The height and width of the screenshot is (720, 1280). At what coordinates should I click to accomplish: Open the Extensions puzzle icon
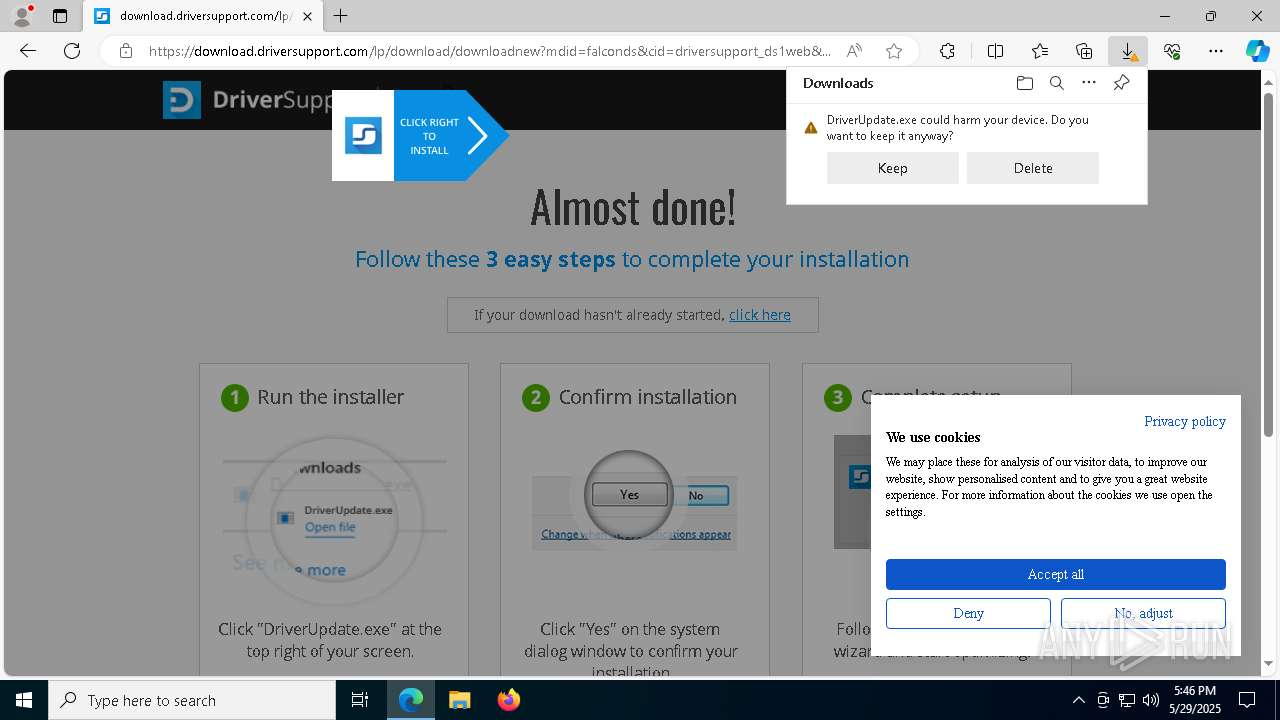coord(947,51)
